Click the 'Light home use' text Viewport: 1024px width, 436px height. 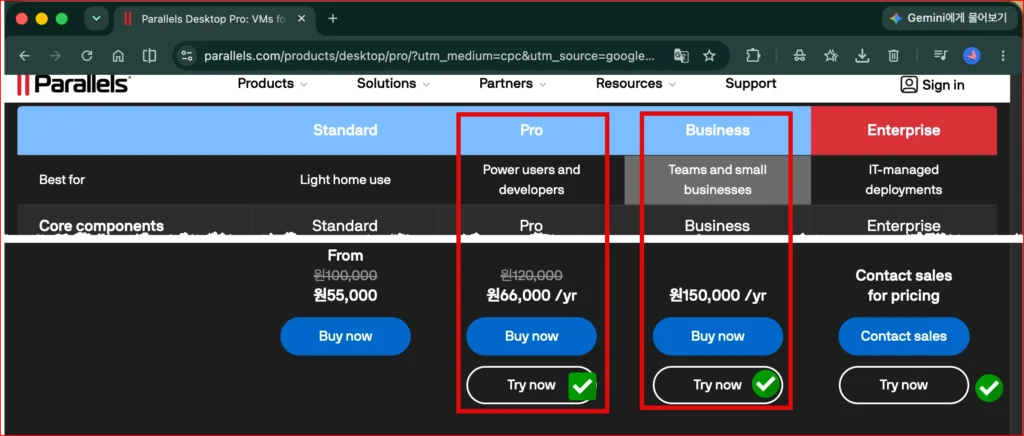(345, 179)
